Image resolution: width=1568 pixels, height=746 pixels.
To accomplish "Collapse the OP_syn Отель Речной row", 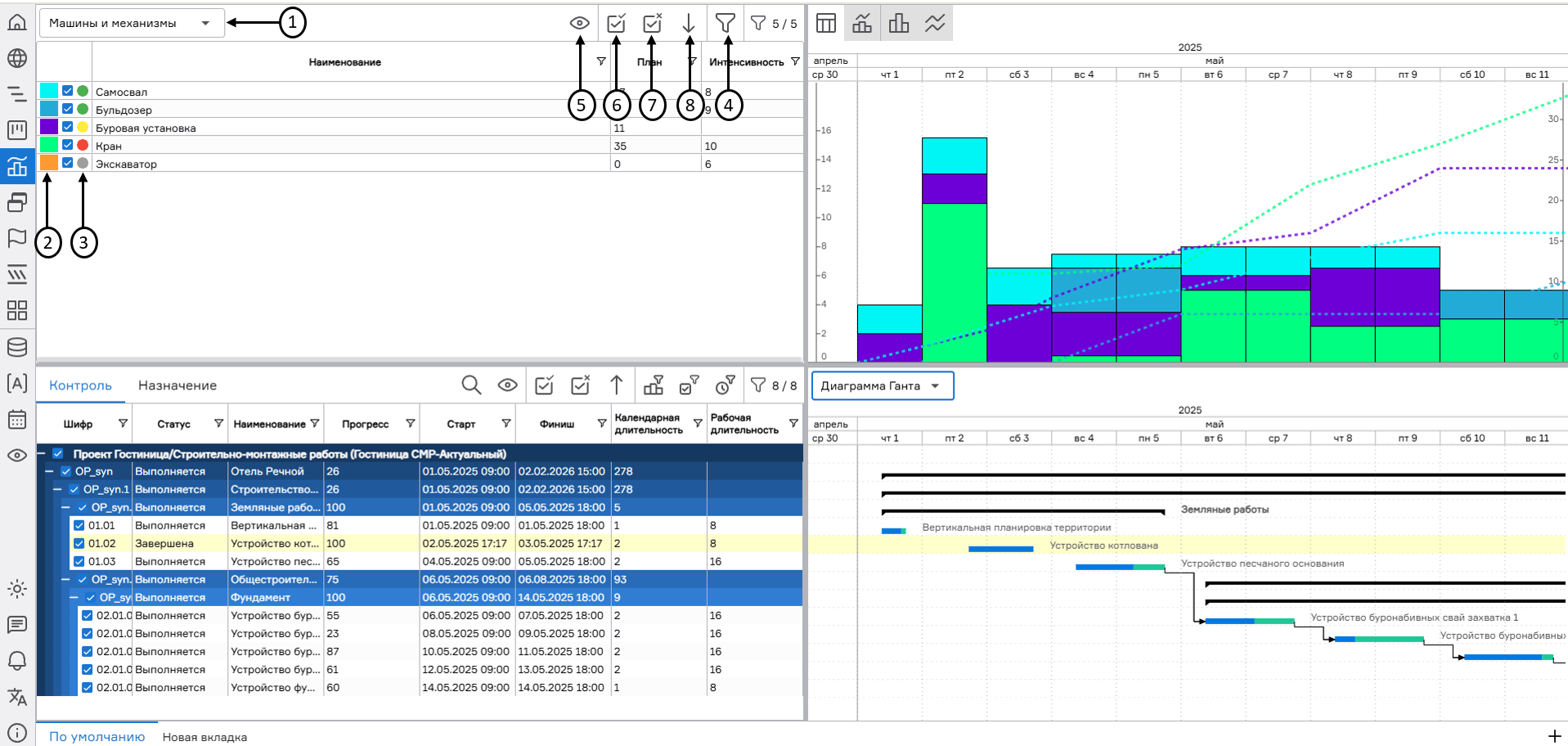I will click(x=49, y=471).
